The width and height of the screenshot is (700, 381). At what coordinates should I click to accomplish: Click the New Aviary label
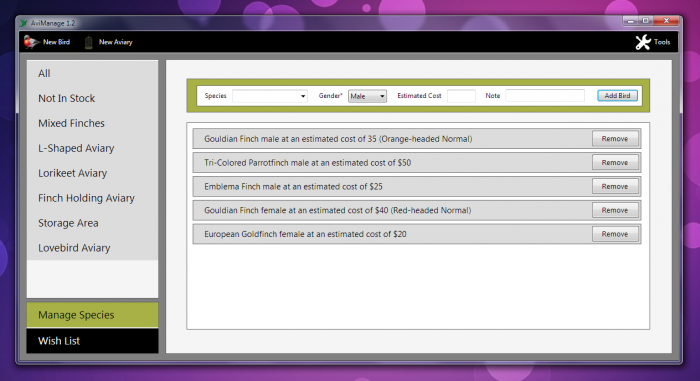tap(116, 42)
